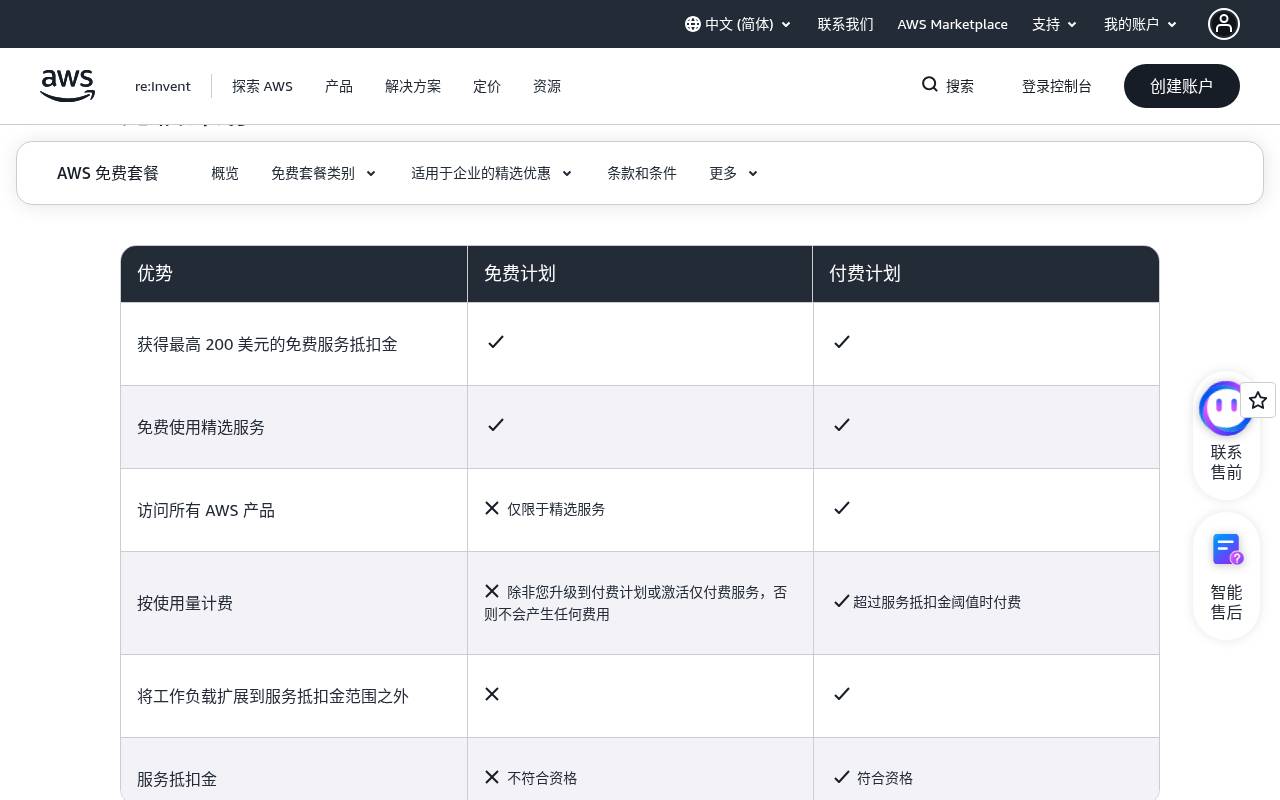Image resolution: width=1280 pixels, height=800 pixels.
Task: Click the re:Invent link
Action: point(163,86)
